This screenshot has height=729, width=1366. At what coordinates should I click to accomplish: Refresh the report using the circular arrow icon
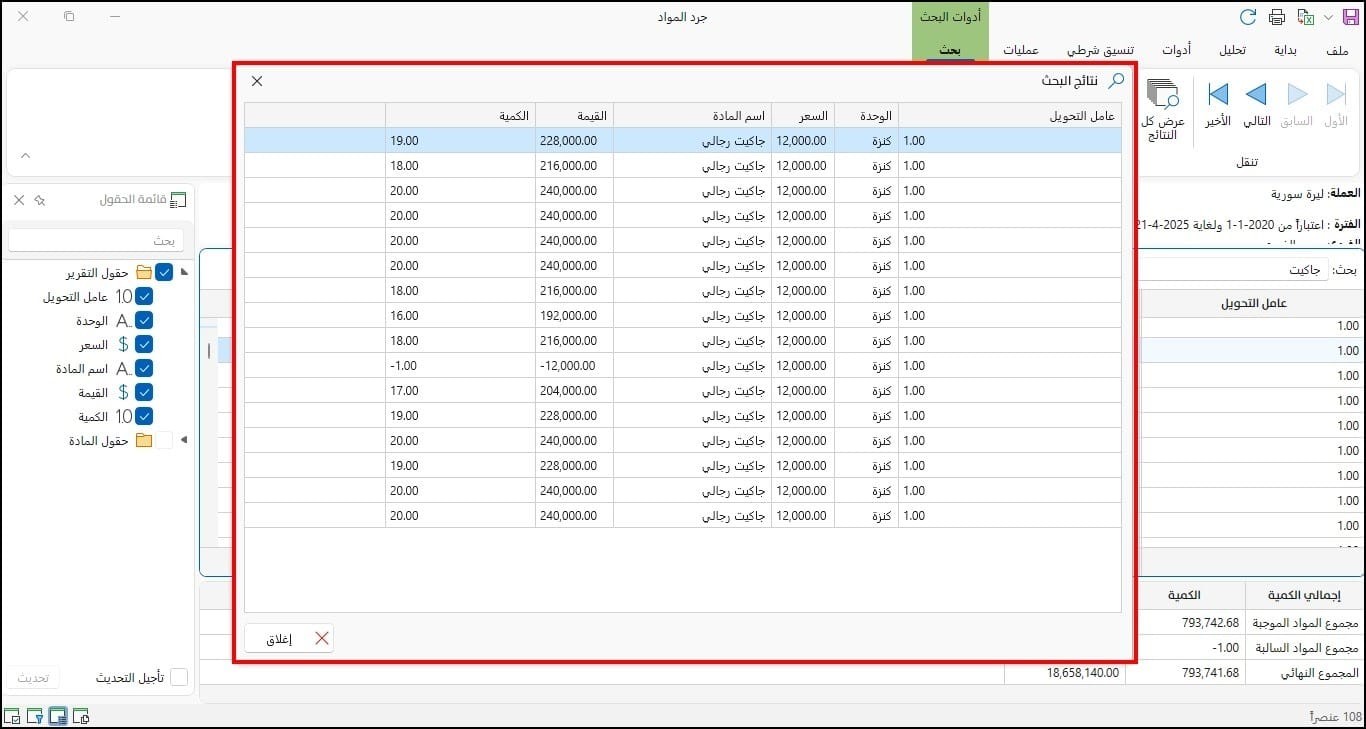pyautogui.click(x=1247, y=17)
